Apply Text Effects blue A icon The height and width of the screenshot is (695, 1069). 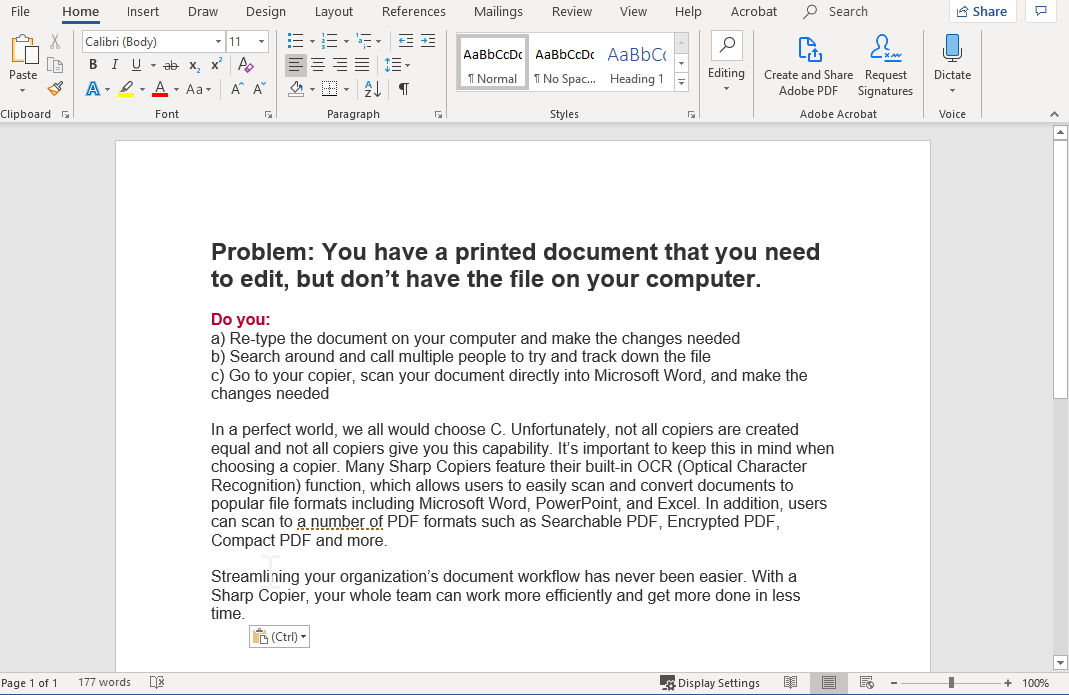[x=93, y=89]
